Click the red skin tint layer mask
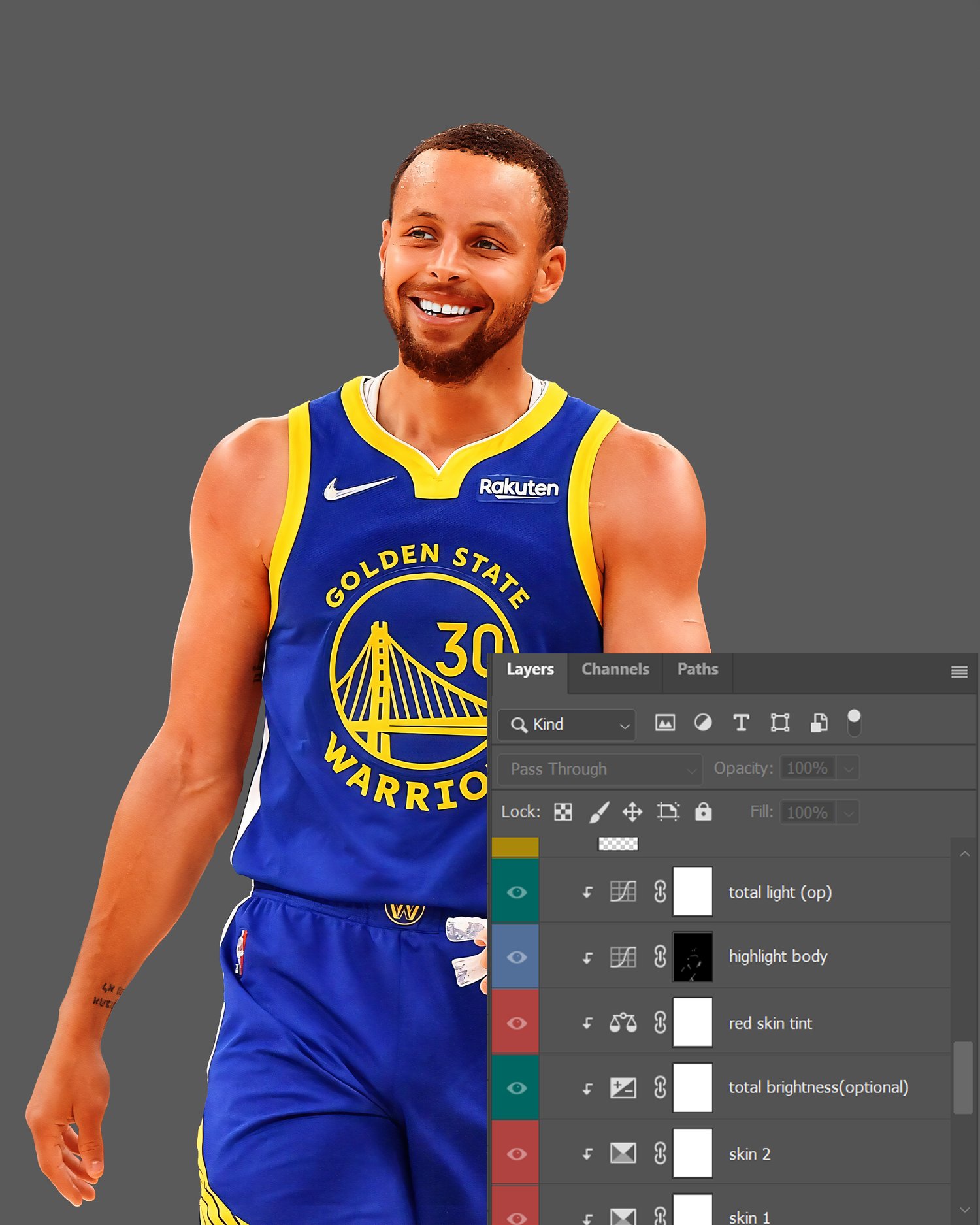 pos(693,1022)
